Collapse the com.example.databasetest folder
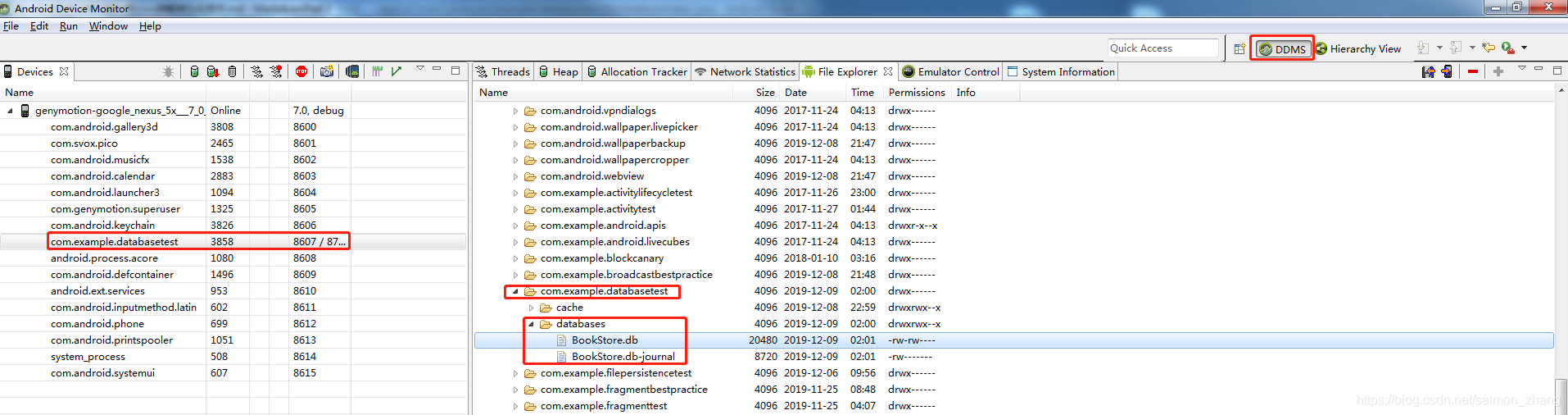Viewport: 1568px width, 415px height. pyautogui.click(x=515, y=291)
